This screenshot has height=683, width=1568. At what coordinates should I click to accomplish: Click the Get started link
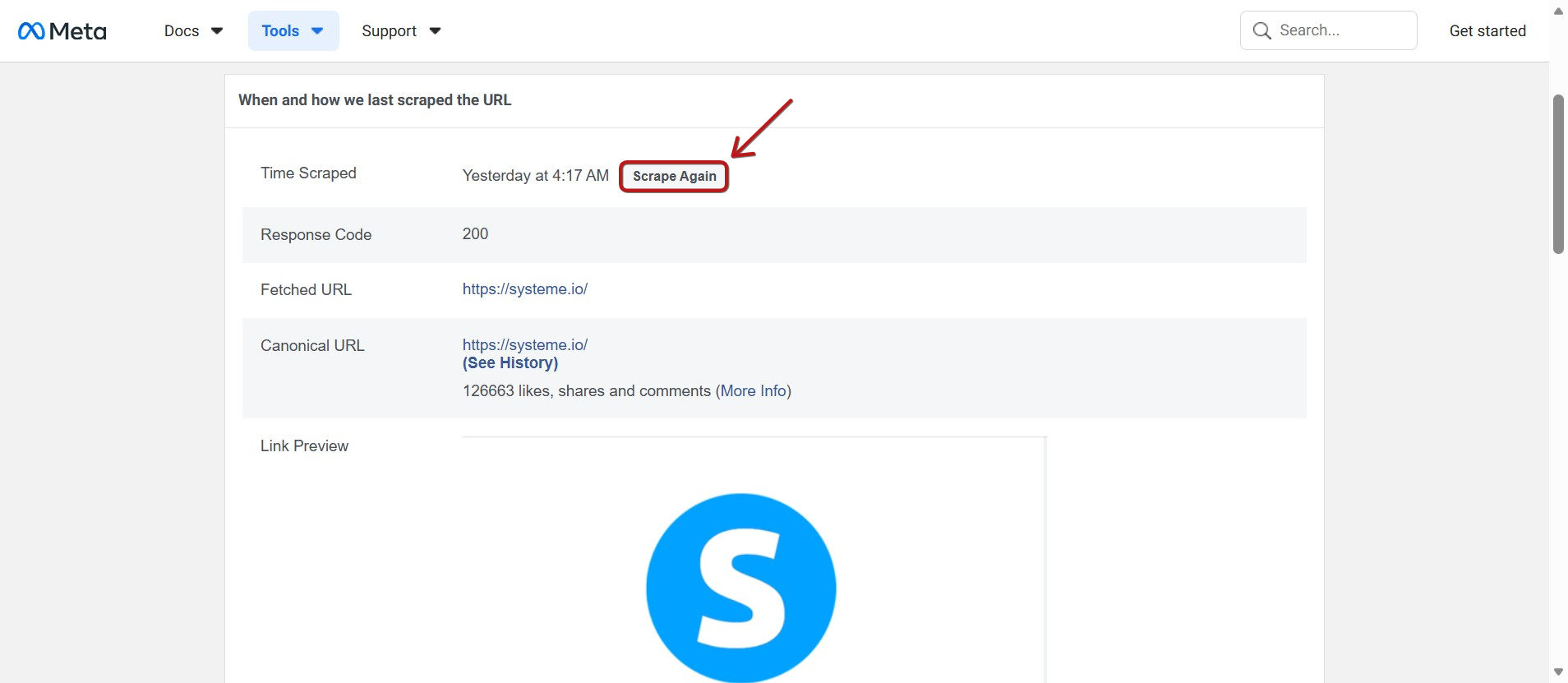(1487, 30)
